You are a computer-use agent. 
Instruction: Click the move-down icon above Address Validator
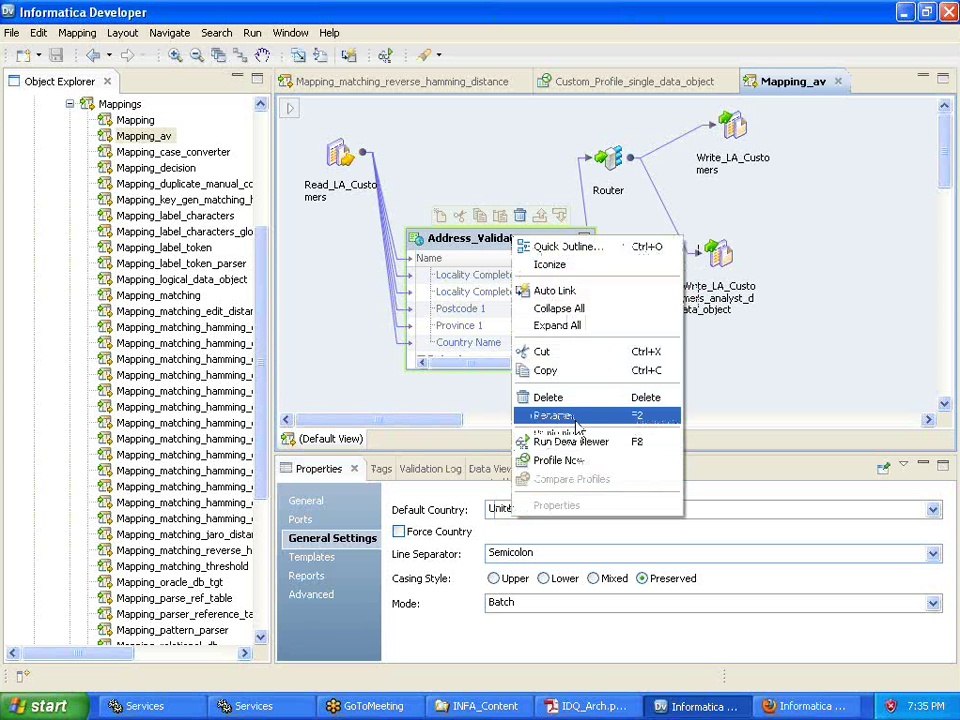pos(560,215)
